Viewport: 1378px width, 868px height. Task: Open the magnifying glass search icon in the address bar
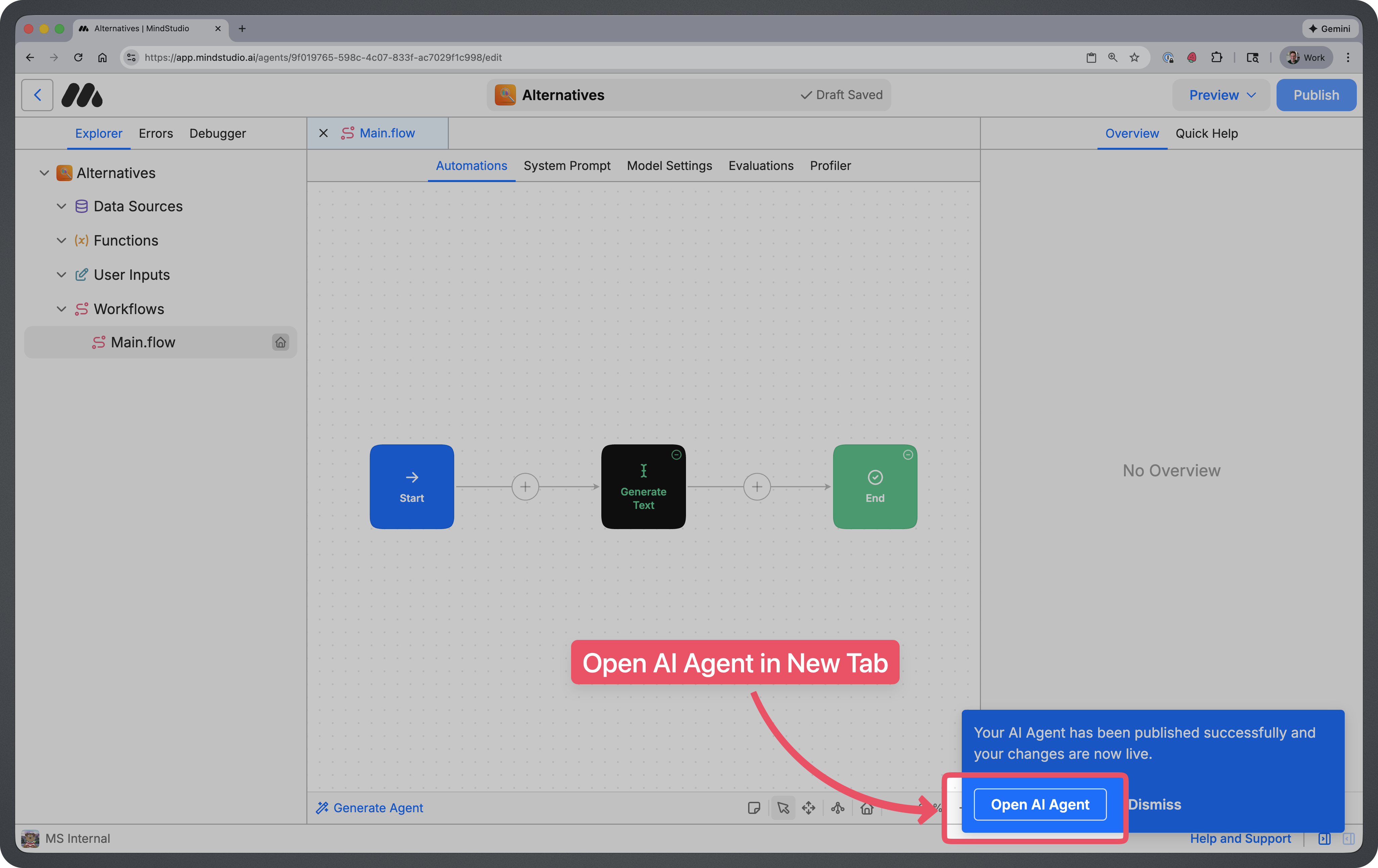point(1113,57)
